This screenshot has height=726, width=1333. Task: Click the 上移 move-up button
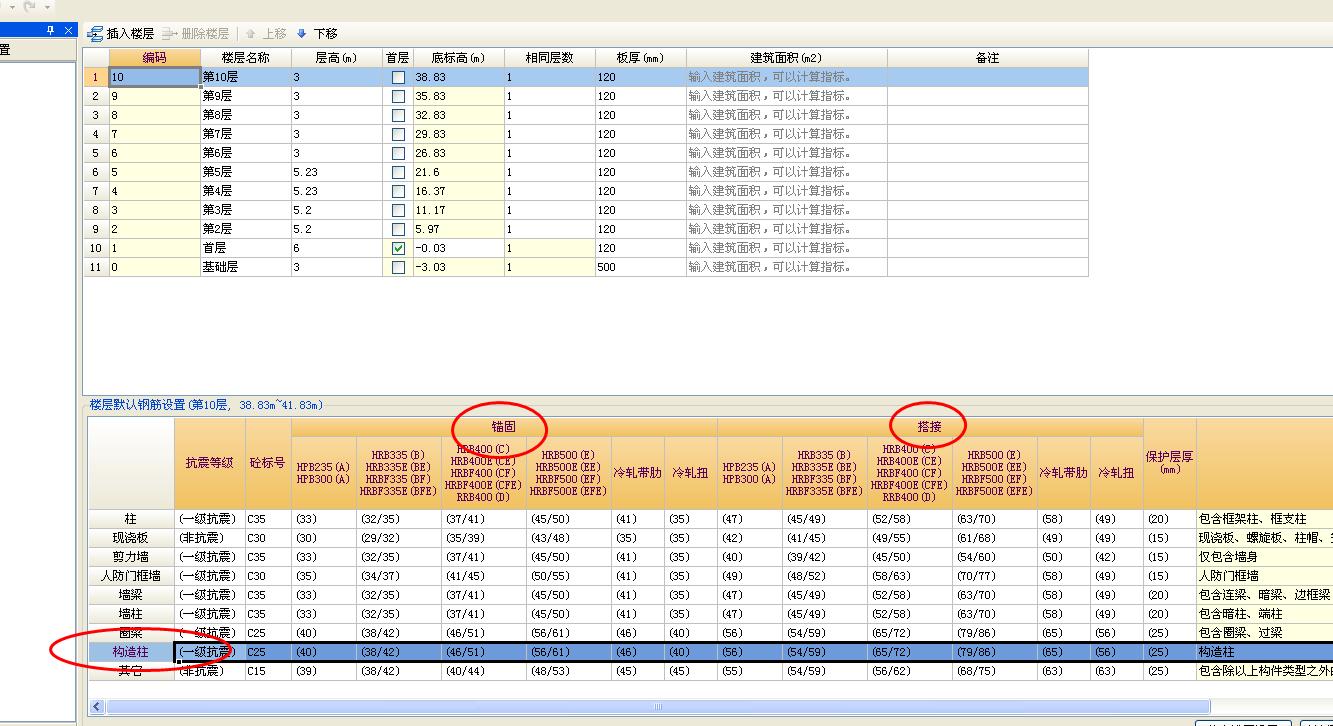[266, 33]
